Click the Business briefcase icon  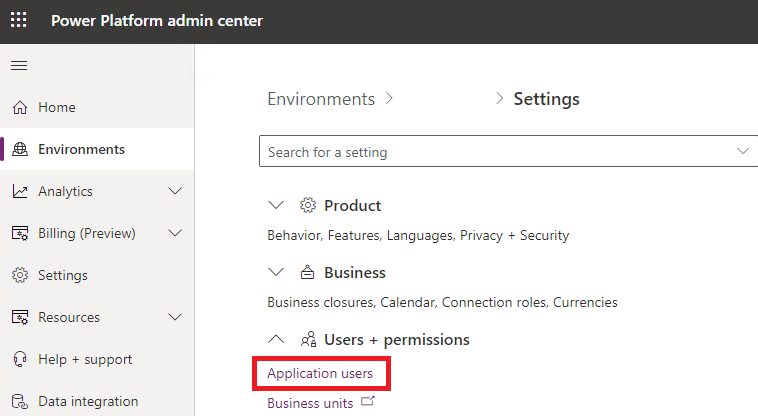tap(307, 273)
